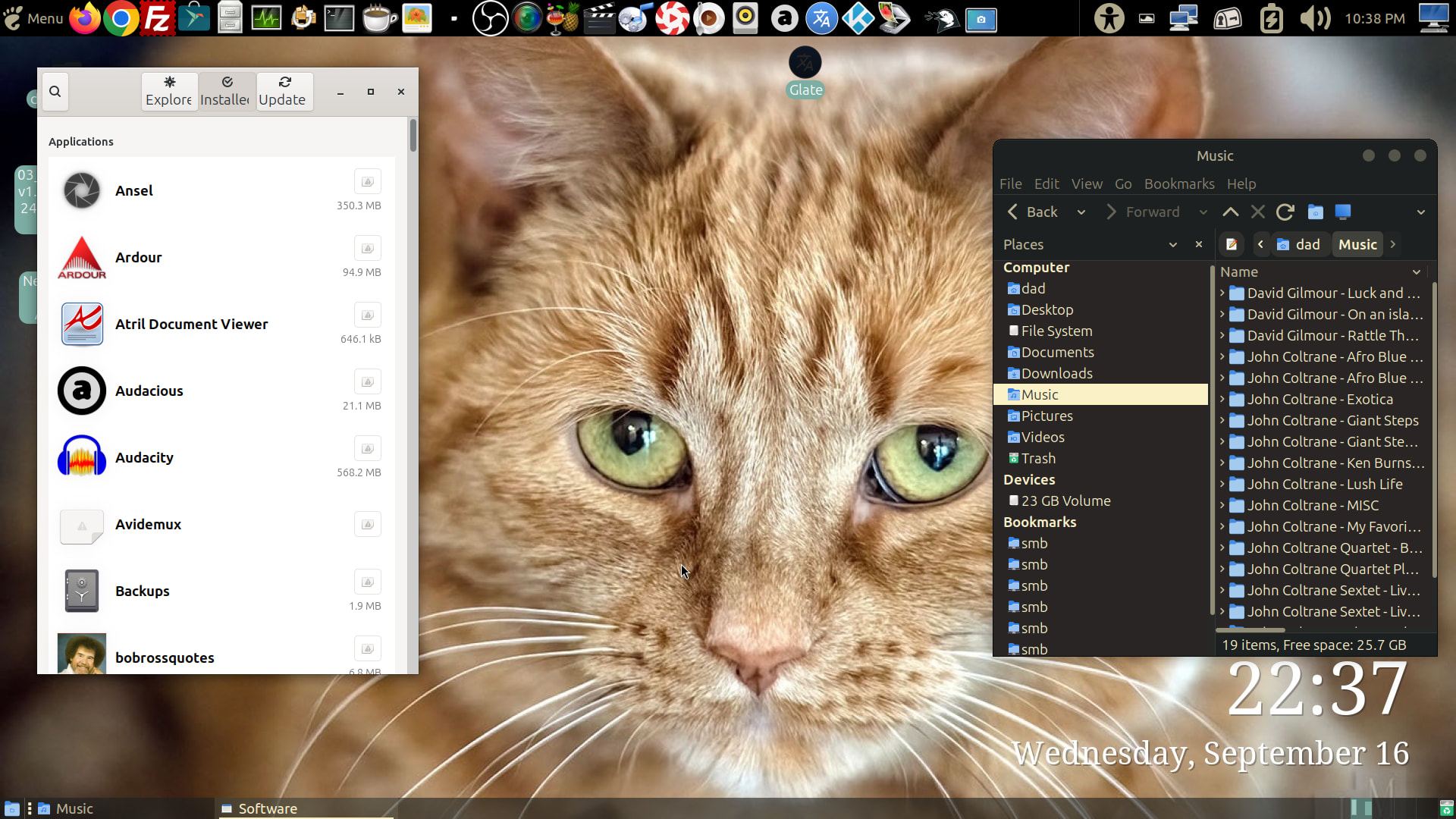Open the Back history dropdown arrow
Viewport: 1456px width, 819px height.
click(x=1081, y=212)
